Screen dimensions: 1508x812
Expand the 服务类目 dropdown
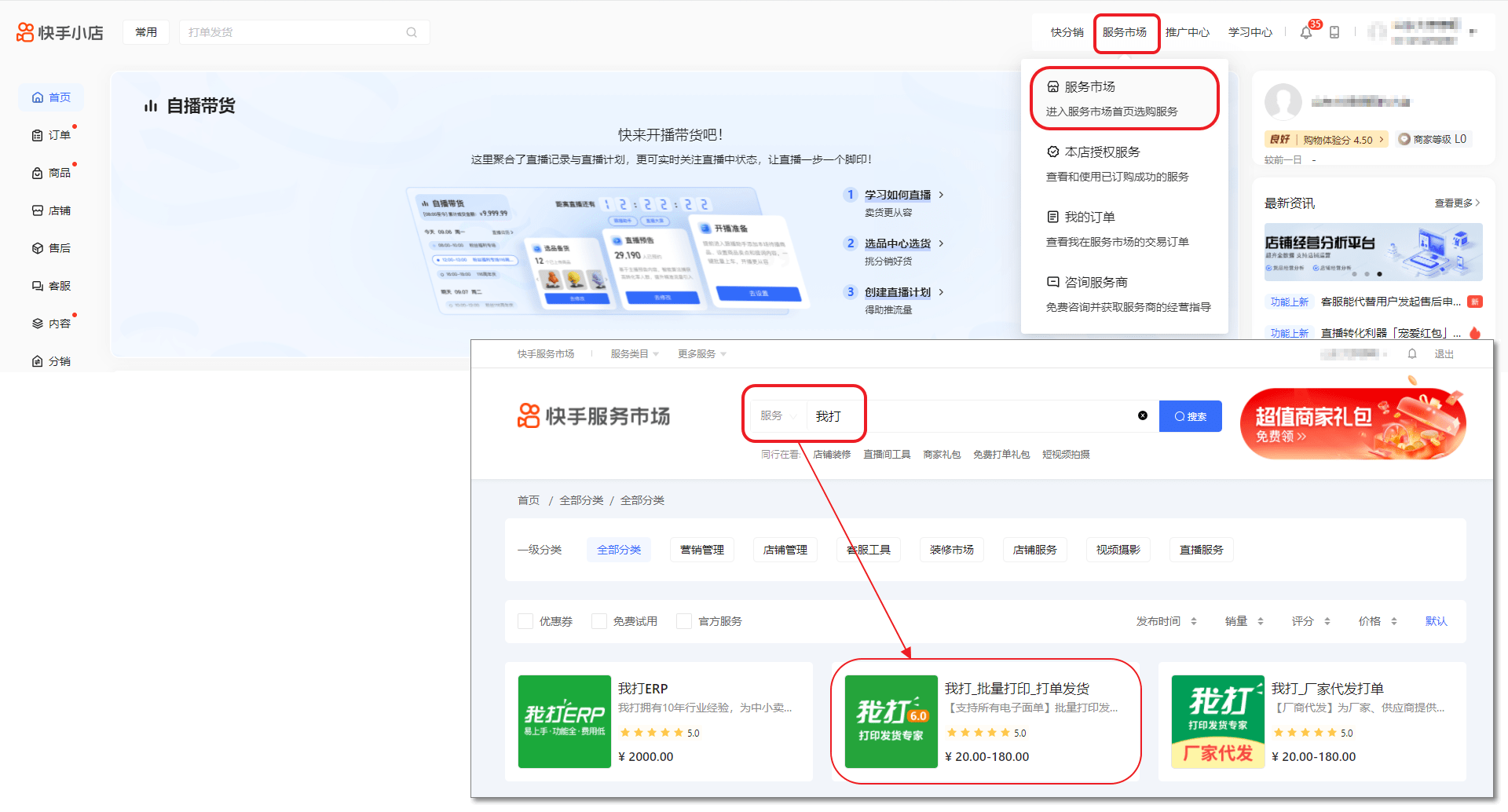coord(635,354)
